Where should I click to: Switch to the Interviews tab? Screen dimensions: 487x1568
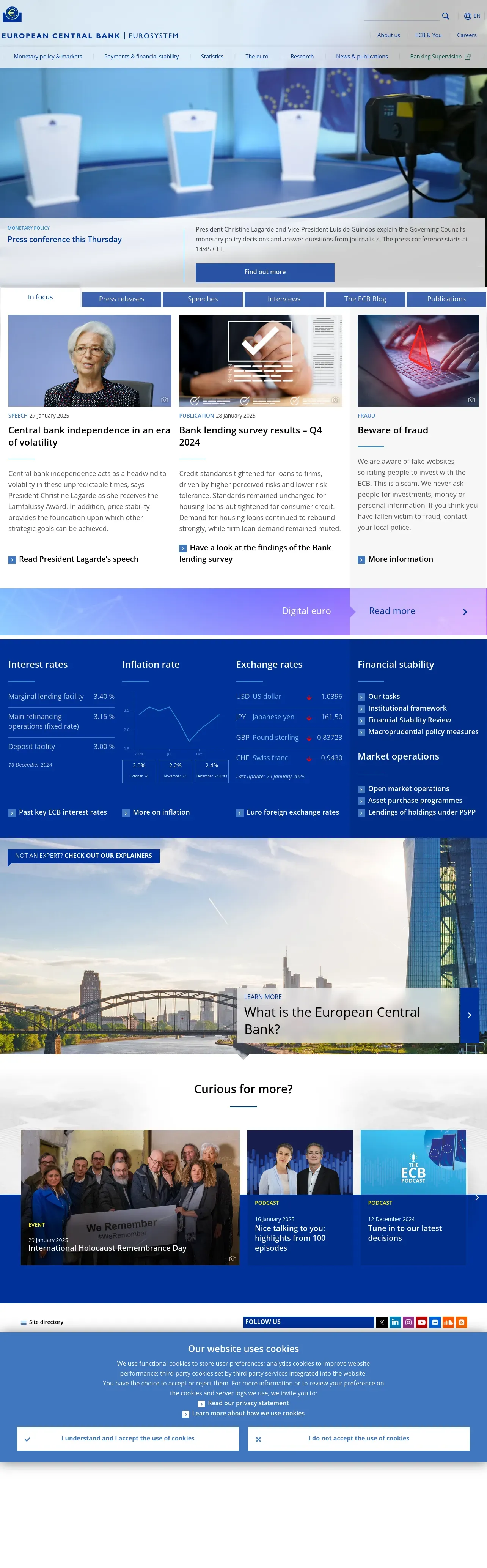[284, 299]
